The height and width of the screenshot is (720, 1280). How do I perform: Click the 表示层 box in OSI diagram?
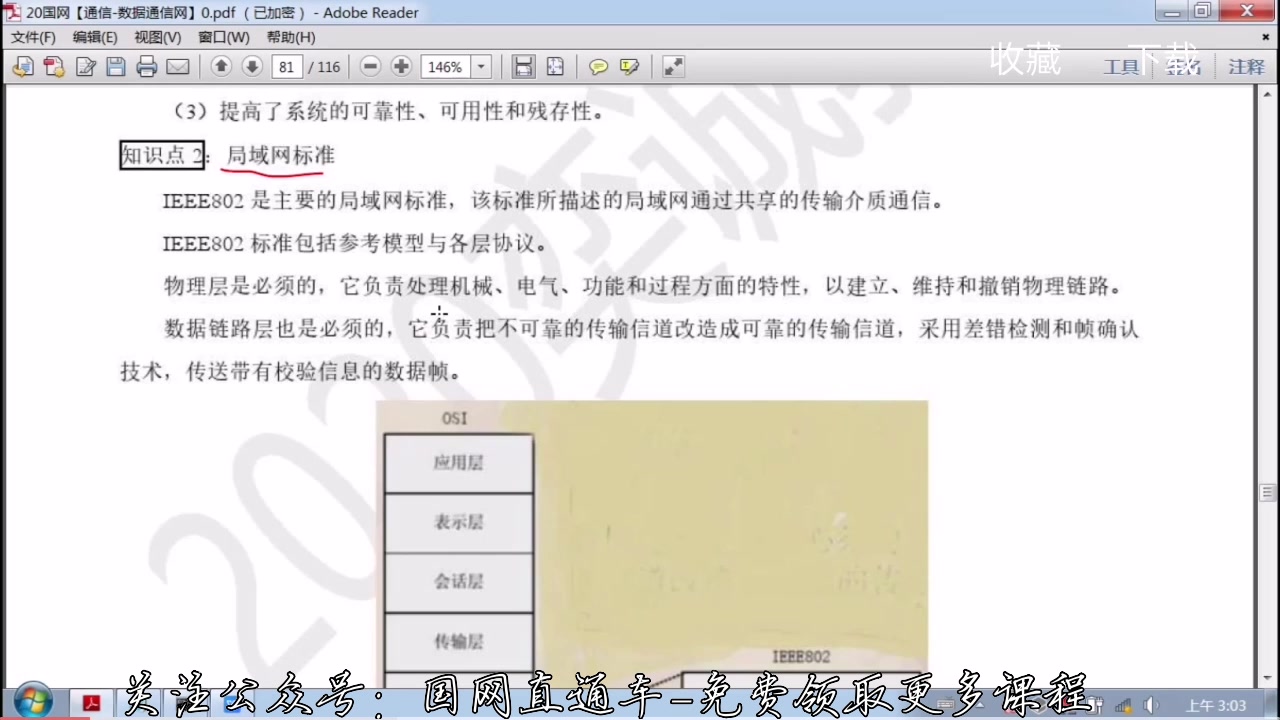pos(459,522)
